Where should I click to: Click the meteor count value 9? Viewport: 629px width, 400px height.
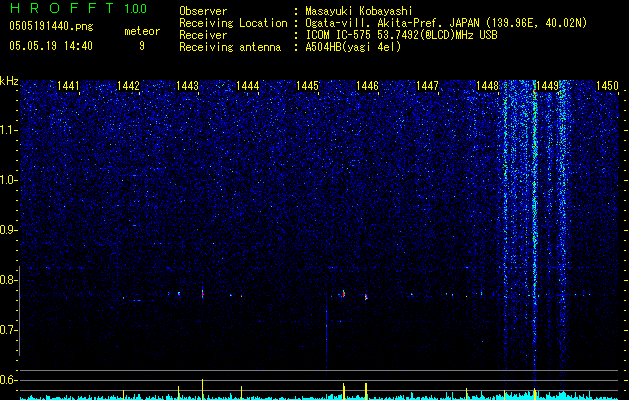click(x=142, y=46)
